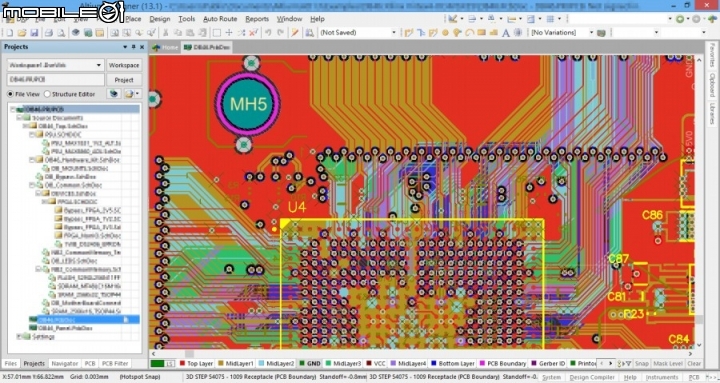Switch to the Home document tab

(165, 47)
